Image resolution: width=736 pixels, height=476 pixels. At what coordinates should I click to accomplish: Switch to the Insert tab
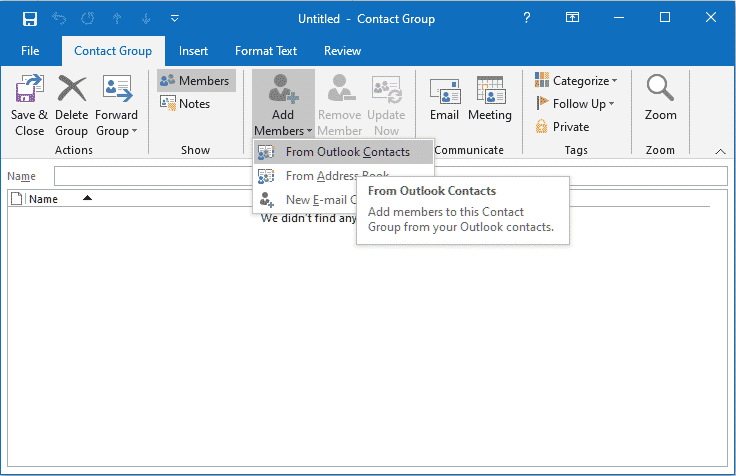tap(193, 51)
